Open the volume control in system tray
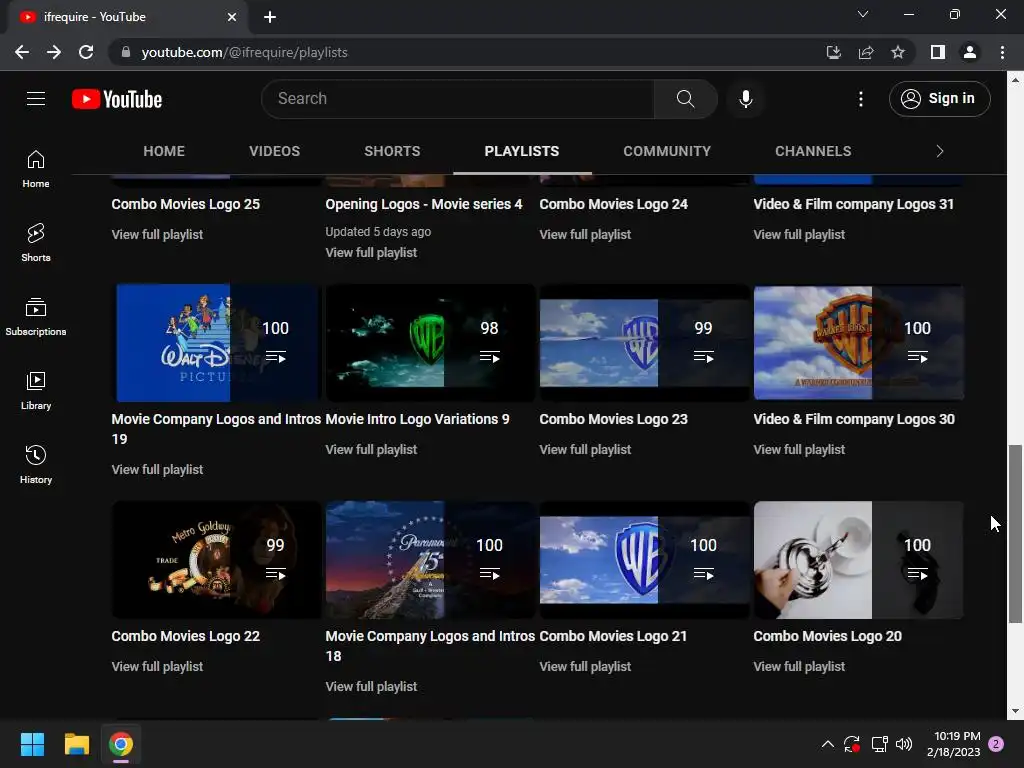This screenshot has height=768, width=1024. (904, 744)
